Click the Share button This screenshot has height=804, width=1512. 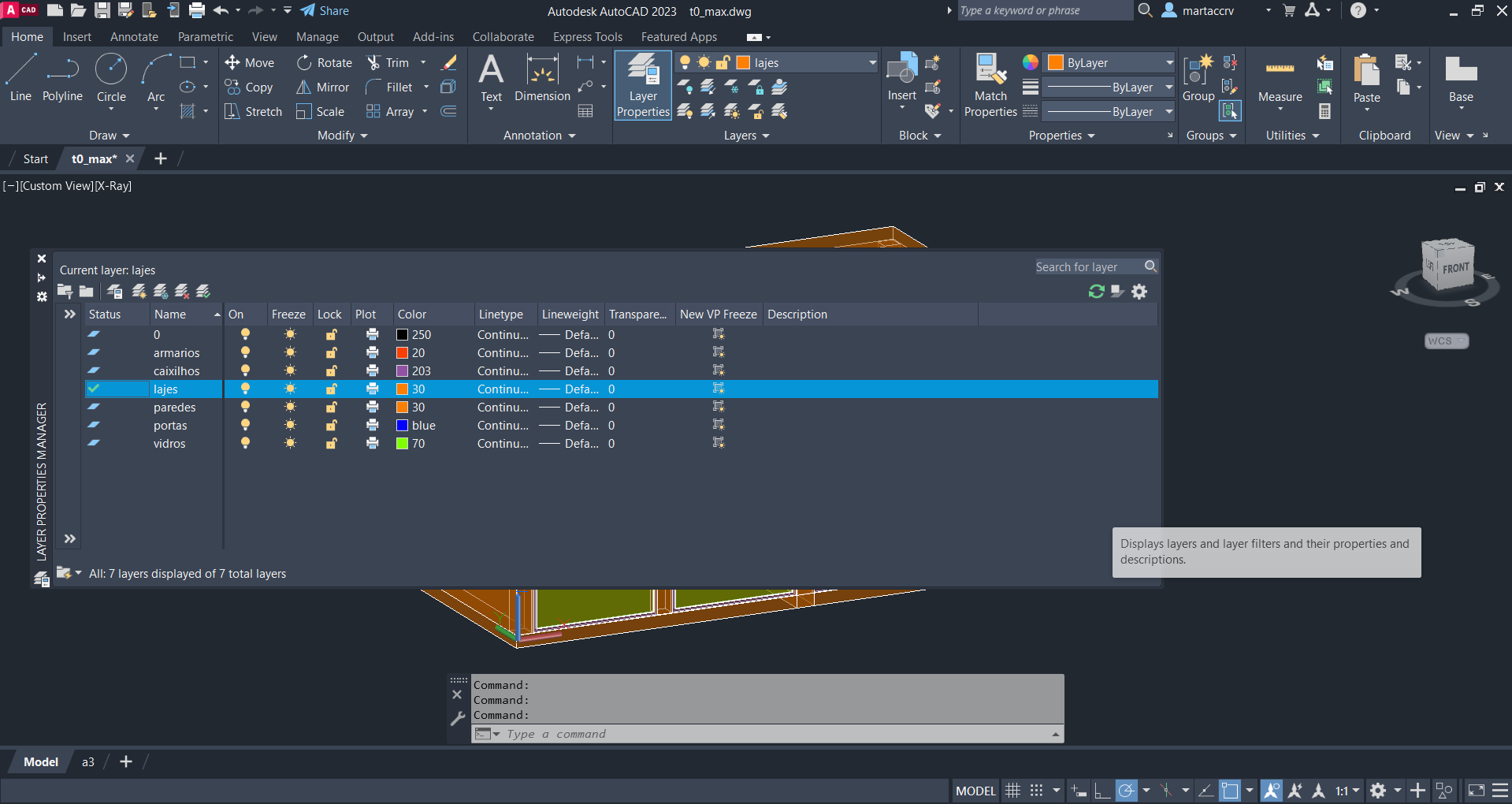325,11
